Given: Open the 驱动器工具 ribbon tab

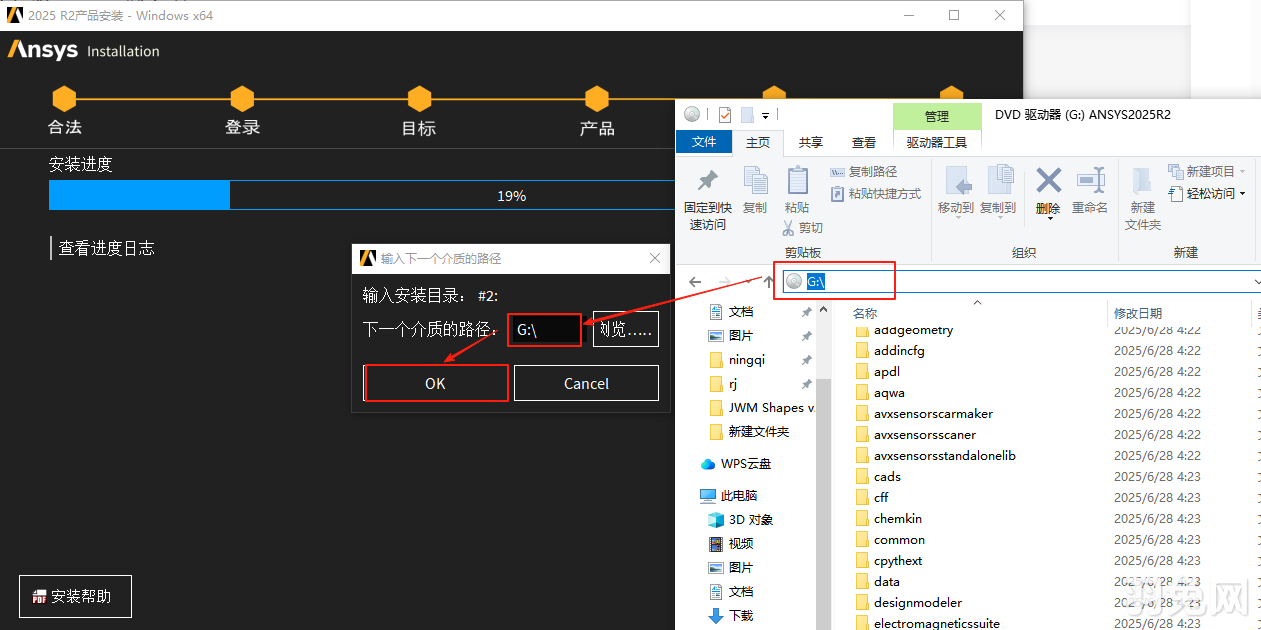Looking at the screenshot, I should coord(937,143).
